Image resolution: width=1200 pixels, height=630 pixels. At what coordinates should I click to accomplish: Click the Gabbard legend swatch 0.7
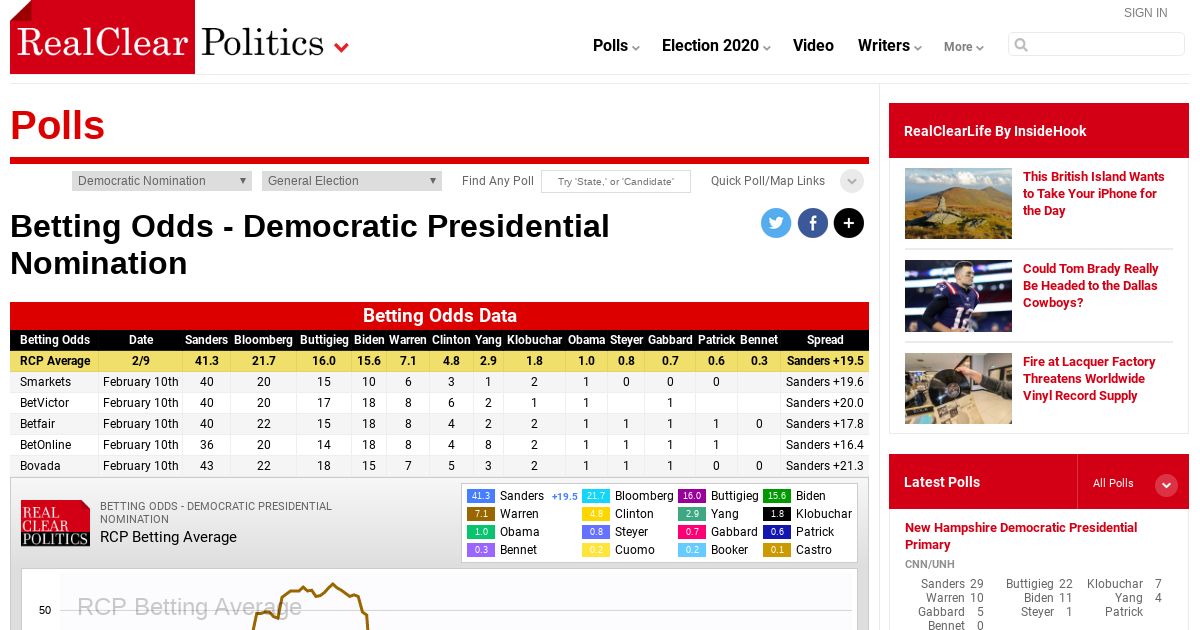click(692, 532)
